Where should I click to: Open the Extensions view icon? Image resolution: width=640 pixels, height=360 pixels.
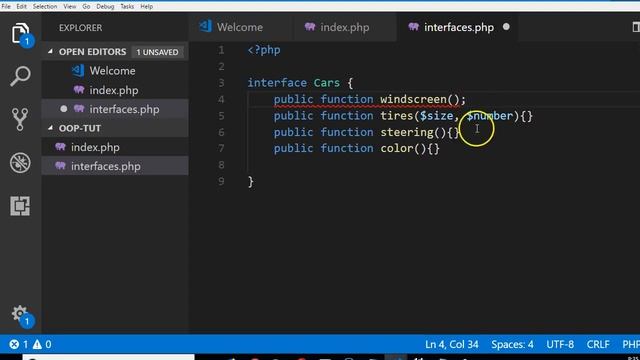click(x=20, y=206)
